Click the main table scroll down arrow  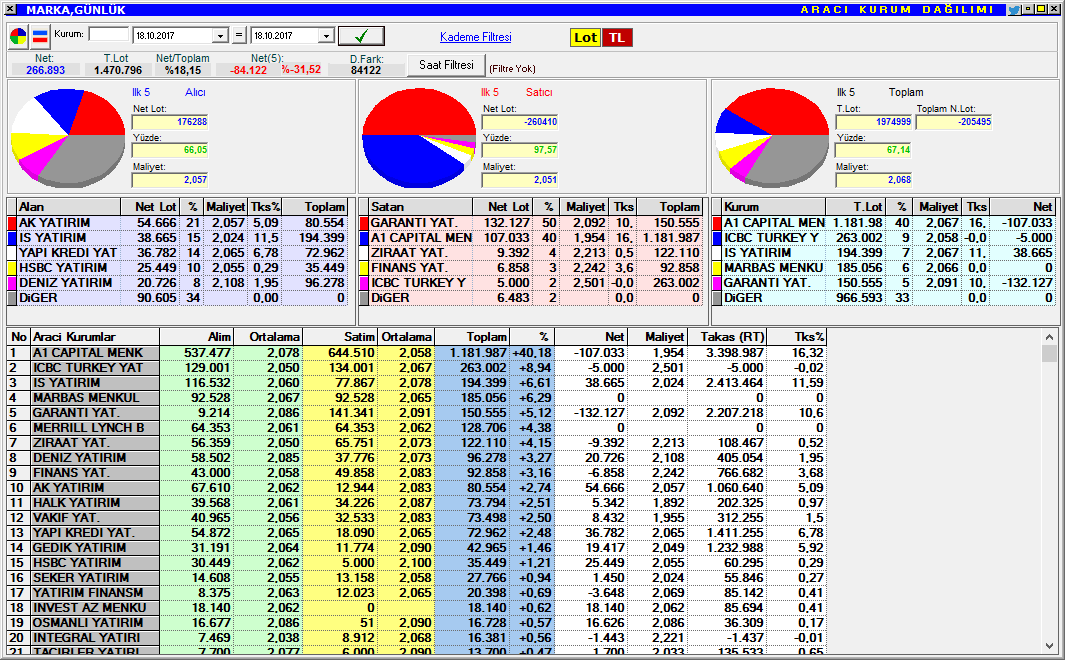click(1049, 646)
